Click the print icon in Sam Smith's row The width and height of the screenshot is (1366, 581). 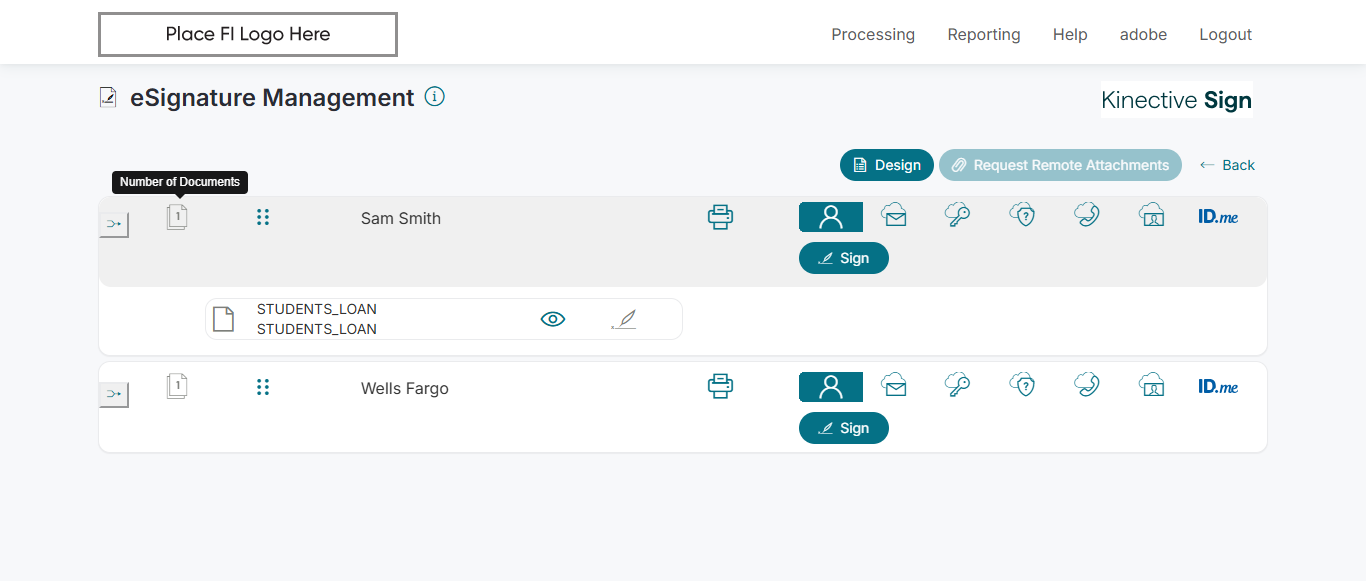(720, 217)
